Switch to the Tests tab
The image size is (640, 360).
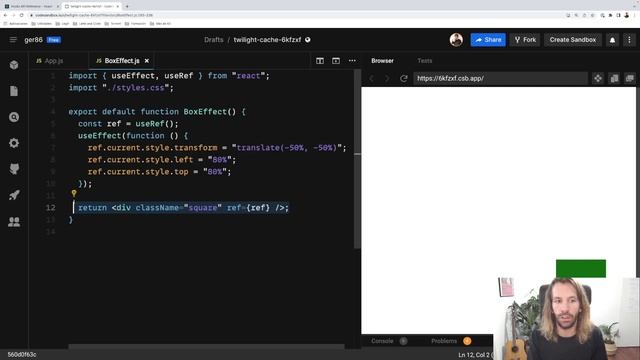click(x=424, y=60)
